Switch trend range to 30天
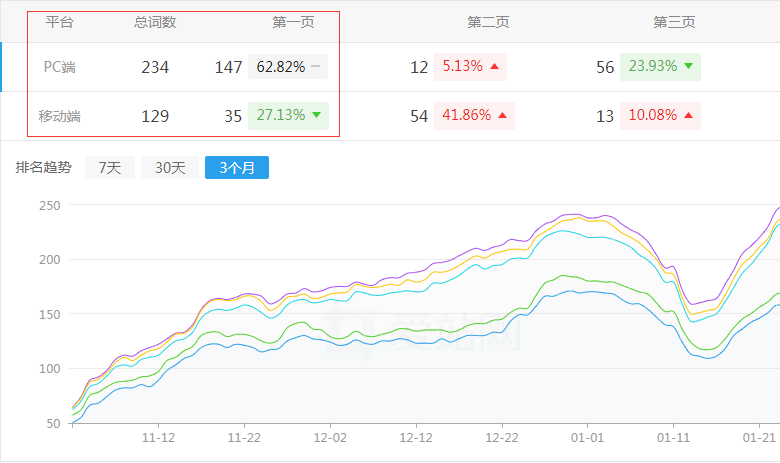The image size is (780, 463). 169,168
